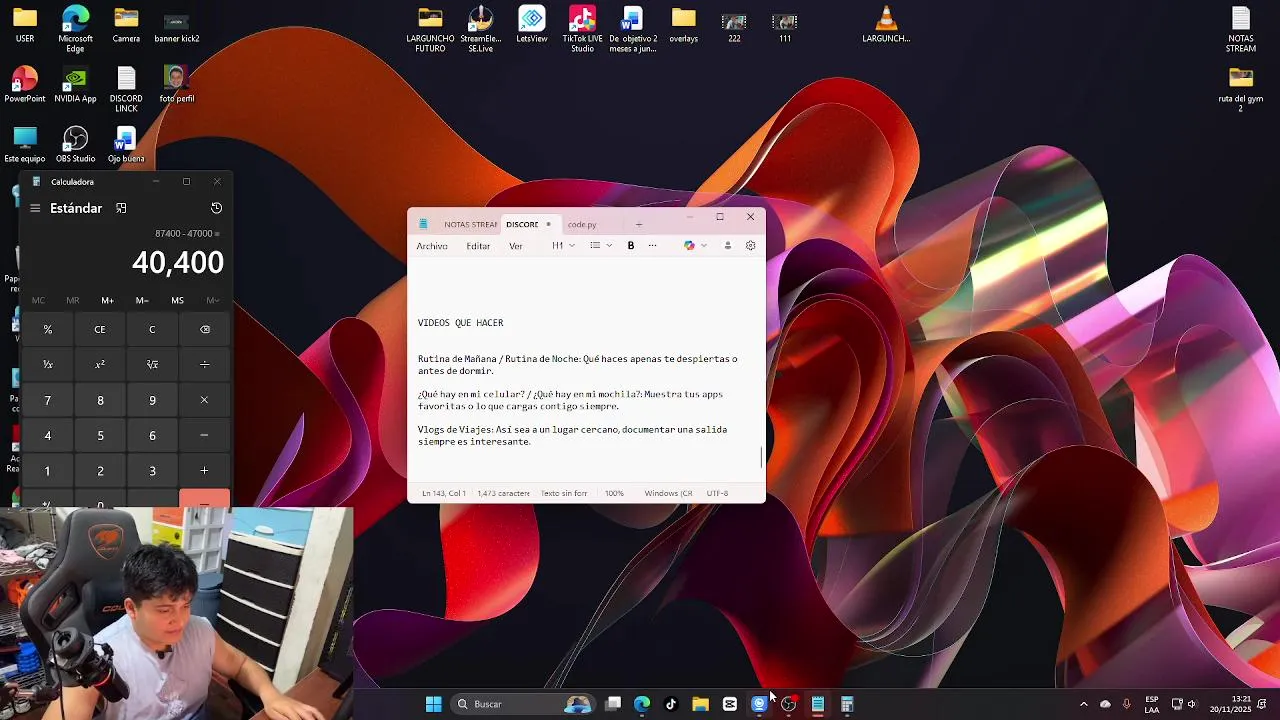Image resolution: width=1280 pixels, height=720 pixels.
Task: Add a new tab in Notepad
Action: point(639,224)
